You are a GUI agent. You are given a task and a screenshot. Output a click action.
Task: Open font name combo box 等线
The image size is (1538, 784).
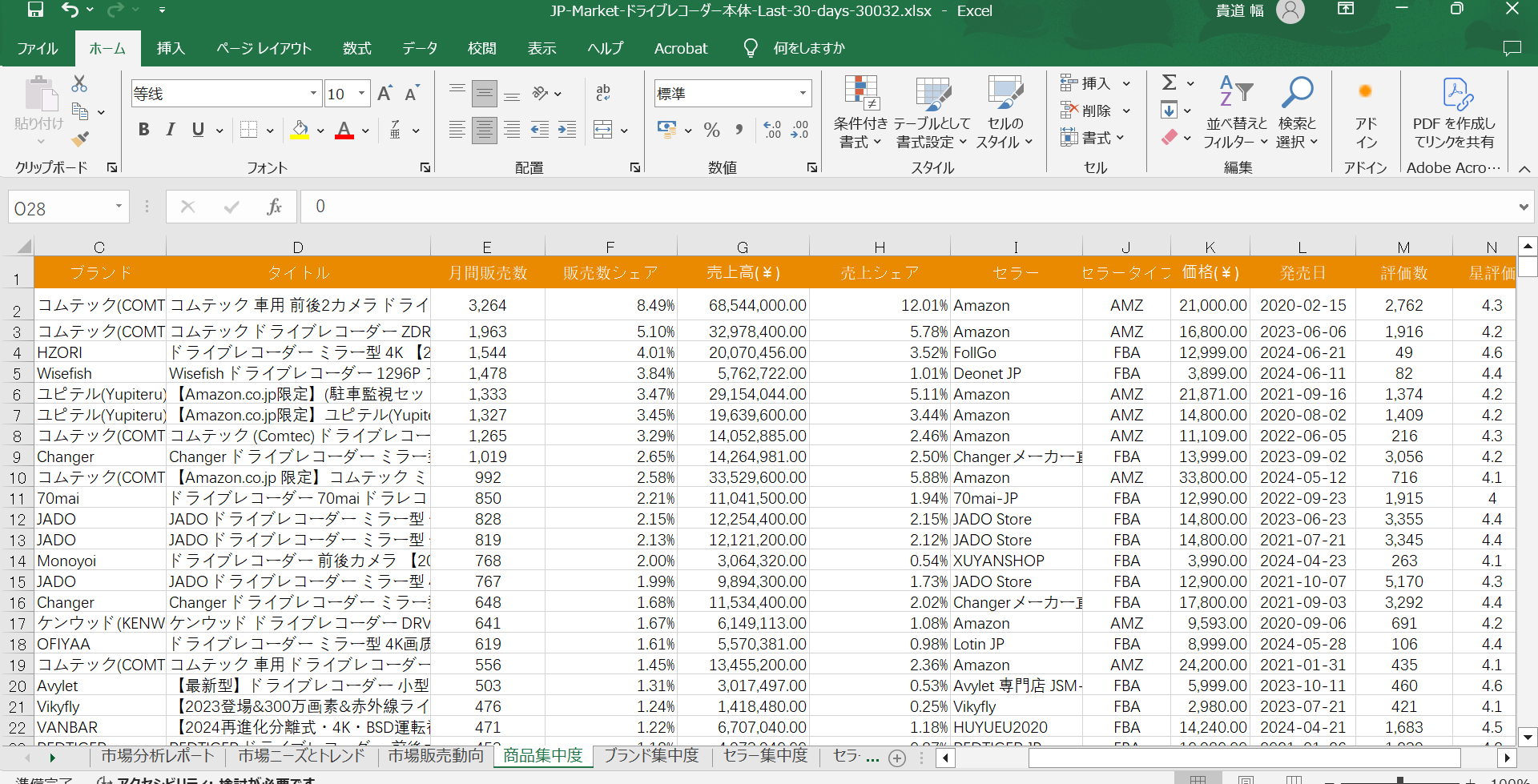(x=226, y=94)
